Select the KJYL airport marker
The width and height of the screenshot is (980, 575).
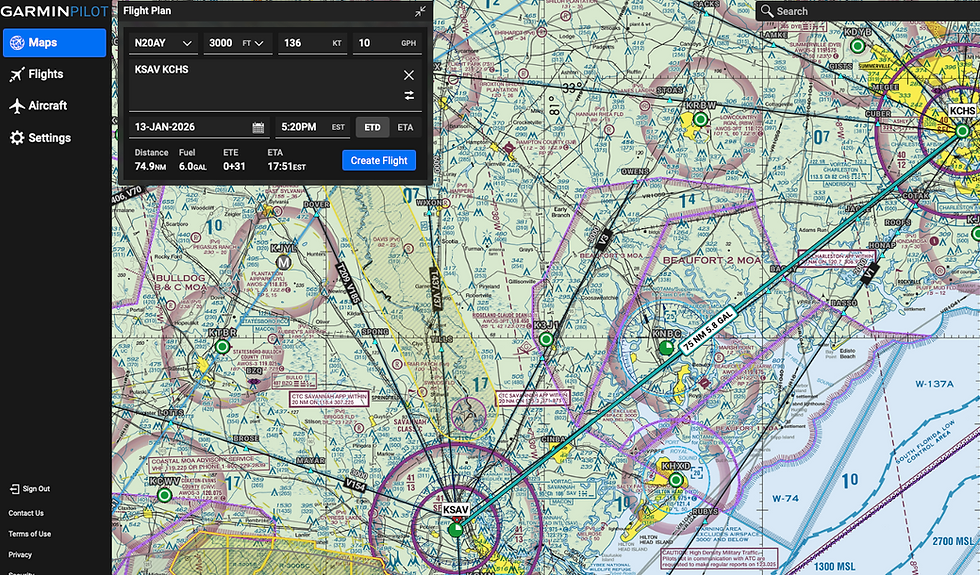pyautogui.click(x=284, y=262)
